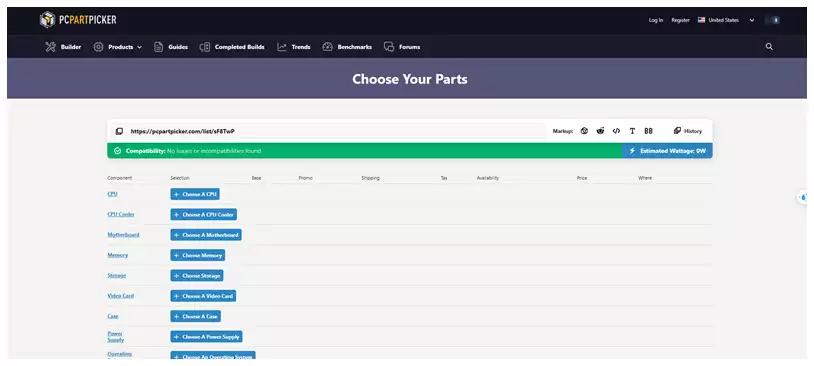The width and height of the screenshot is (814, 366).
Task: Click Choose A CPU button
Action: (x=195, y=194)
